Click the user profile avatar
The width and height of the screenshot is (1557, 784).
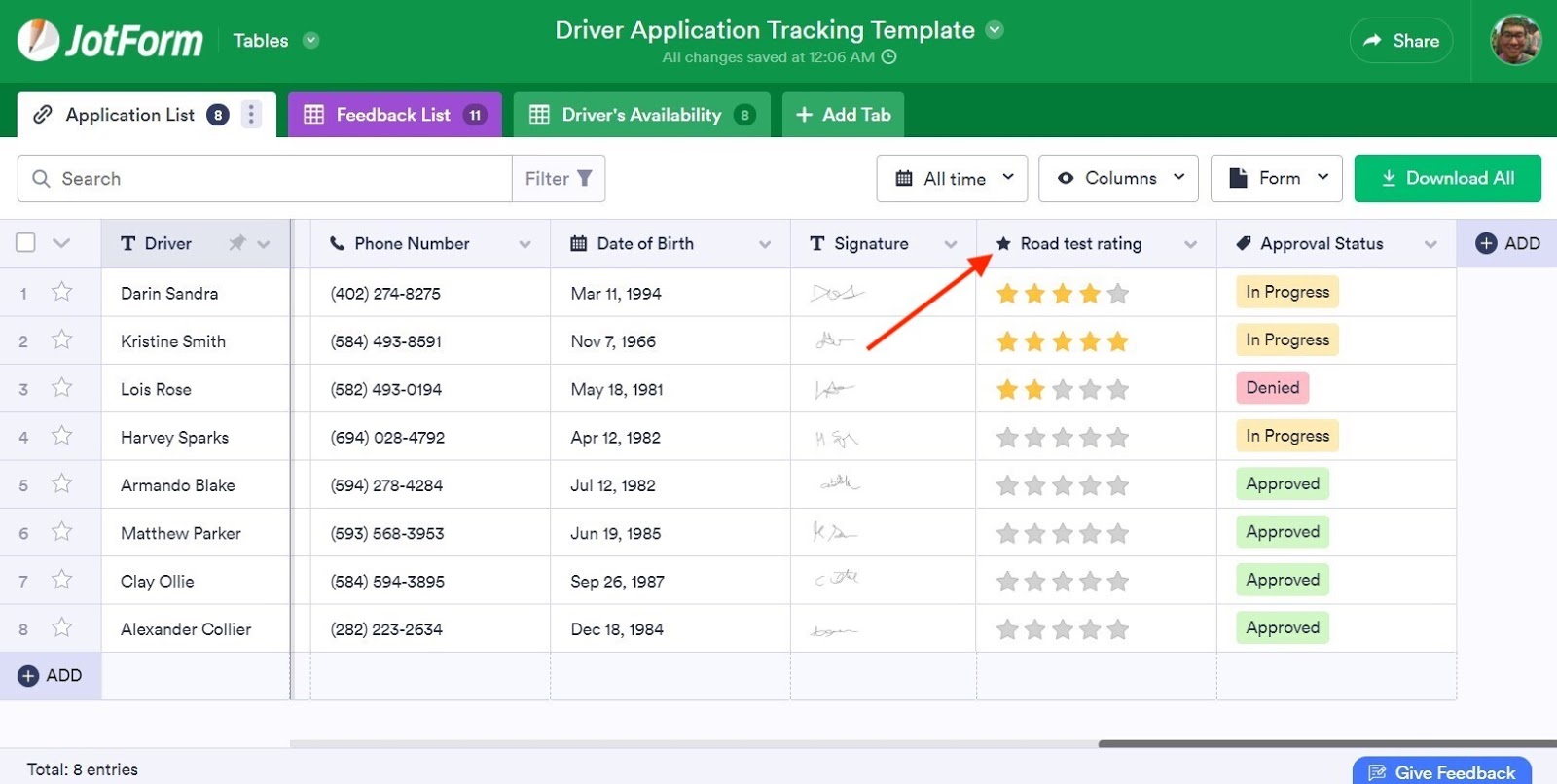point(1515,40)
